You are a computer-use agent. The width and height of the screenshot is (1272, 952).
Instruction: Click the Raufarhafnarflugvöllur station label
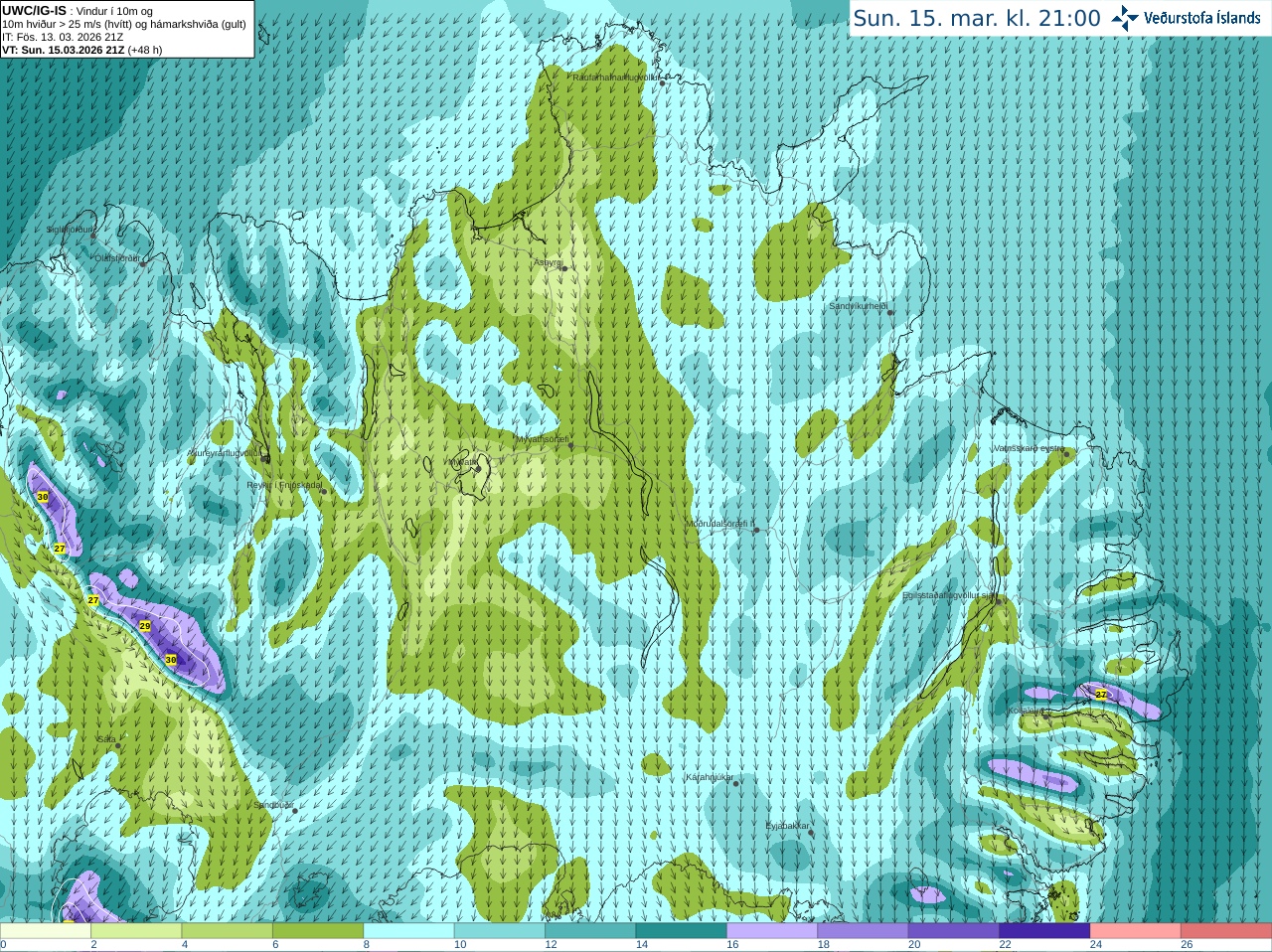[616, 77]
